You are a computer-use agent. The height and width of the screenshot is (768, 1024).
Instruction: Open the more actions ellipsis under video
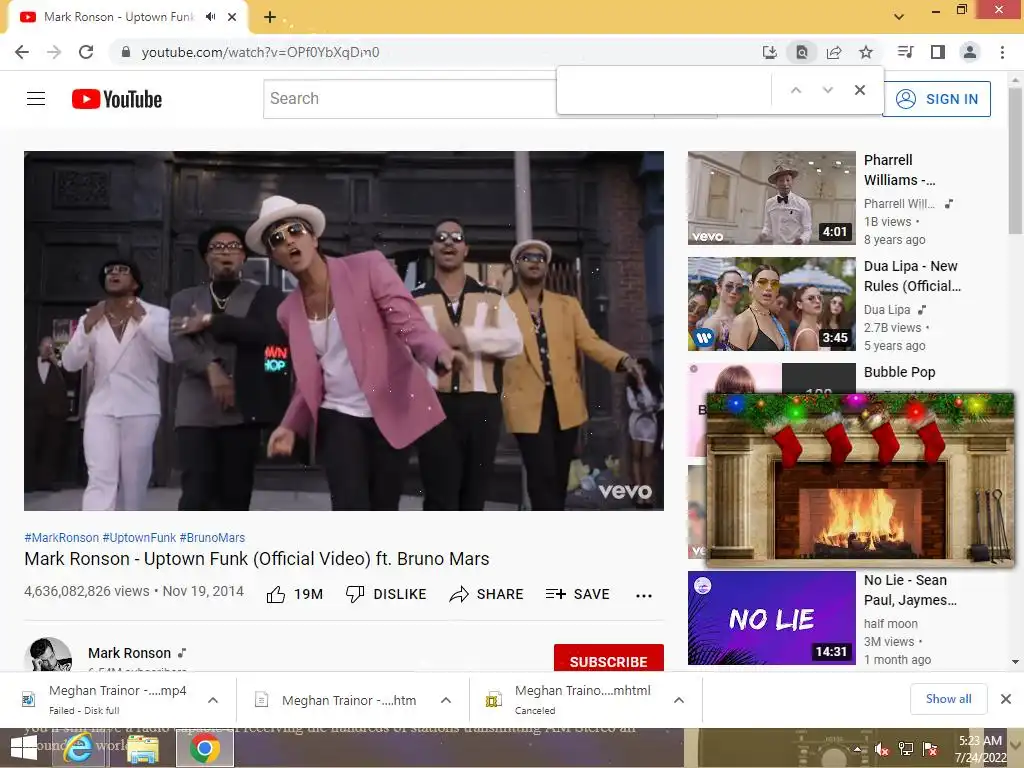coord(644,595)
